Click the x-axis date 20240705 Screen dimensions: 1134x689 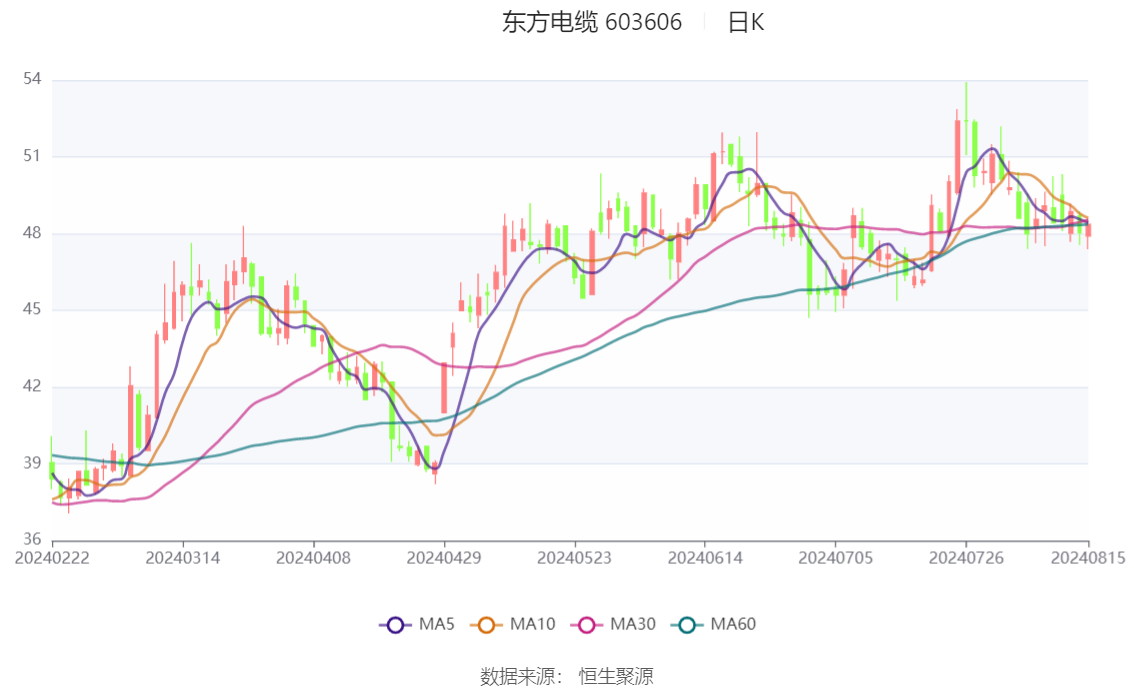(835, 558)
